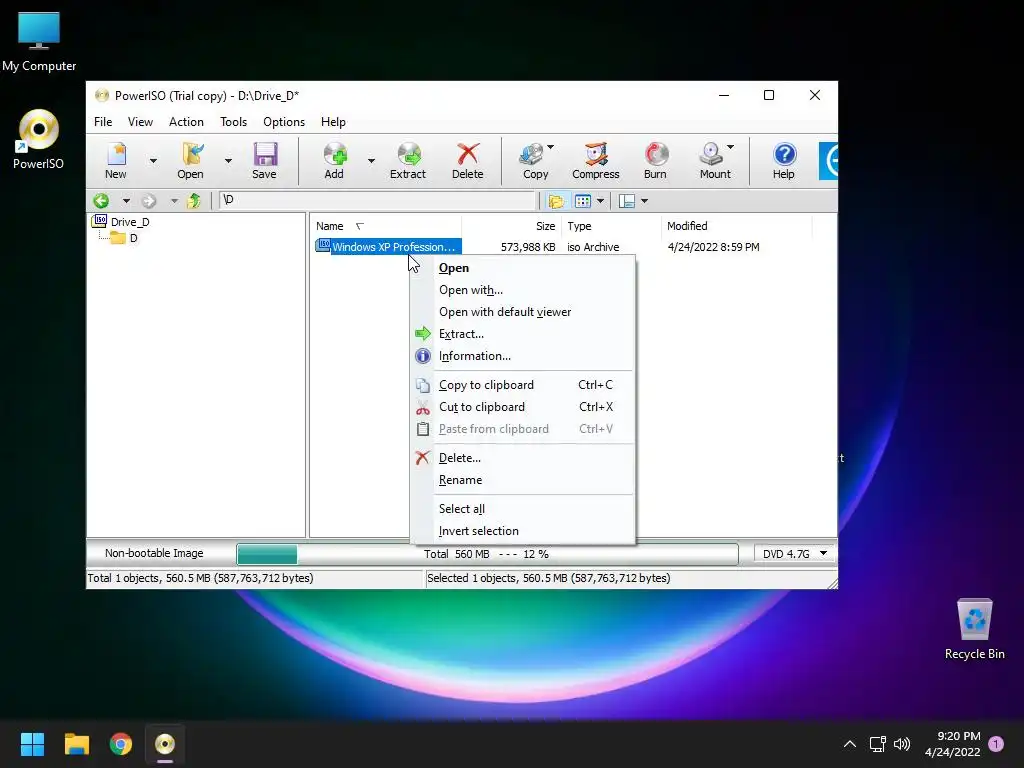Open layout pane dropdown arrow
This screenshot has height=768, width=1024.
[645, 201]
